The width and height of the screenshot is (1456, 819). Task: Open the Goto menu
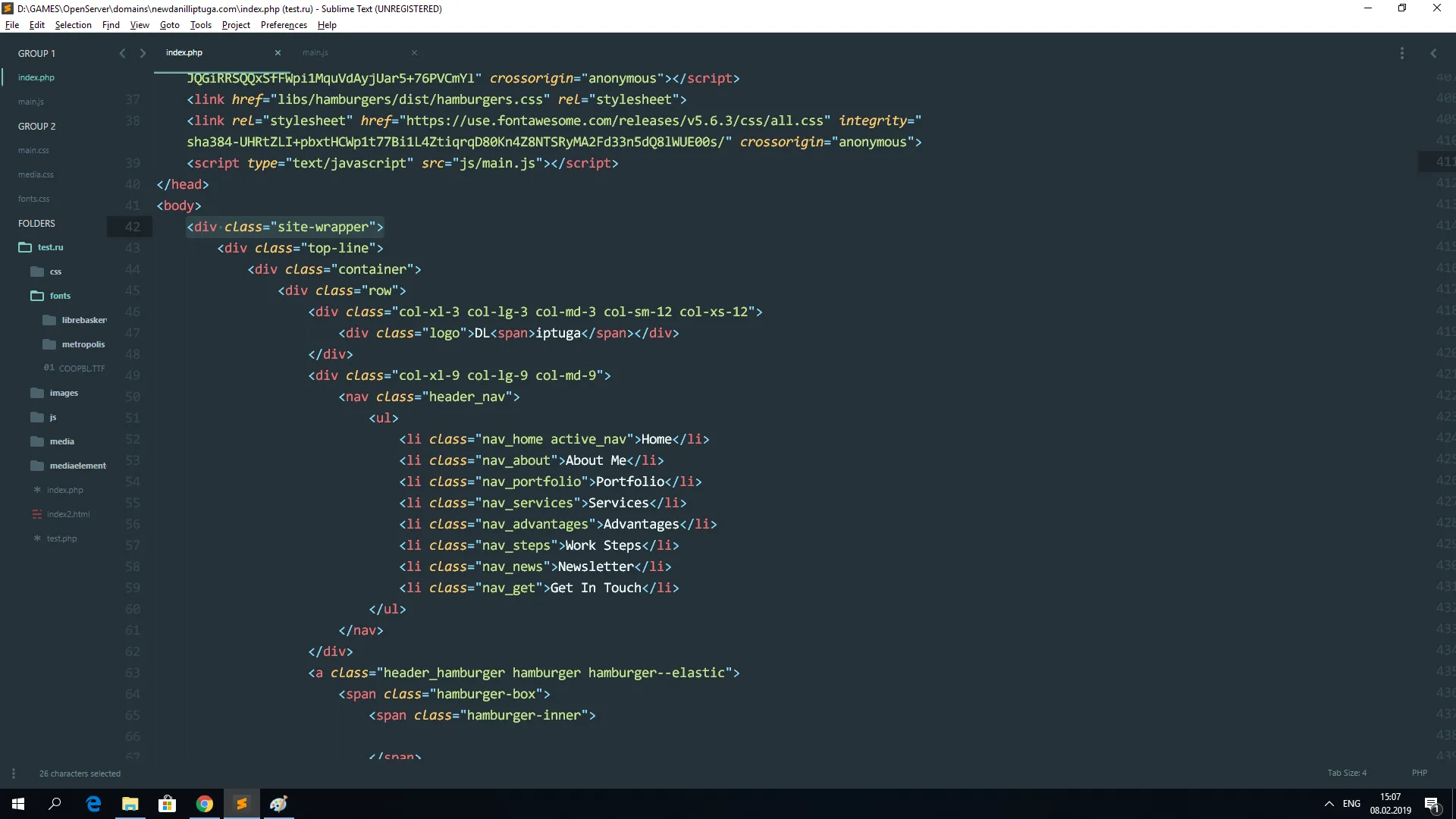coord(169,25)
